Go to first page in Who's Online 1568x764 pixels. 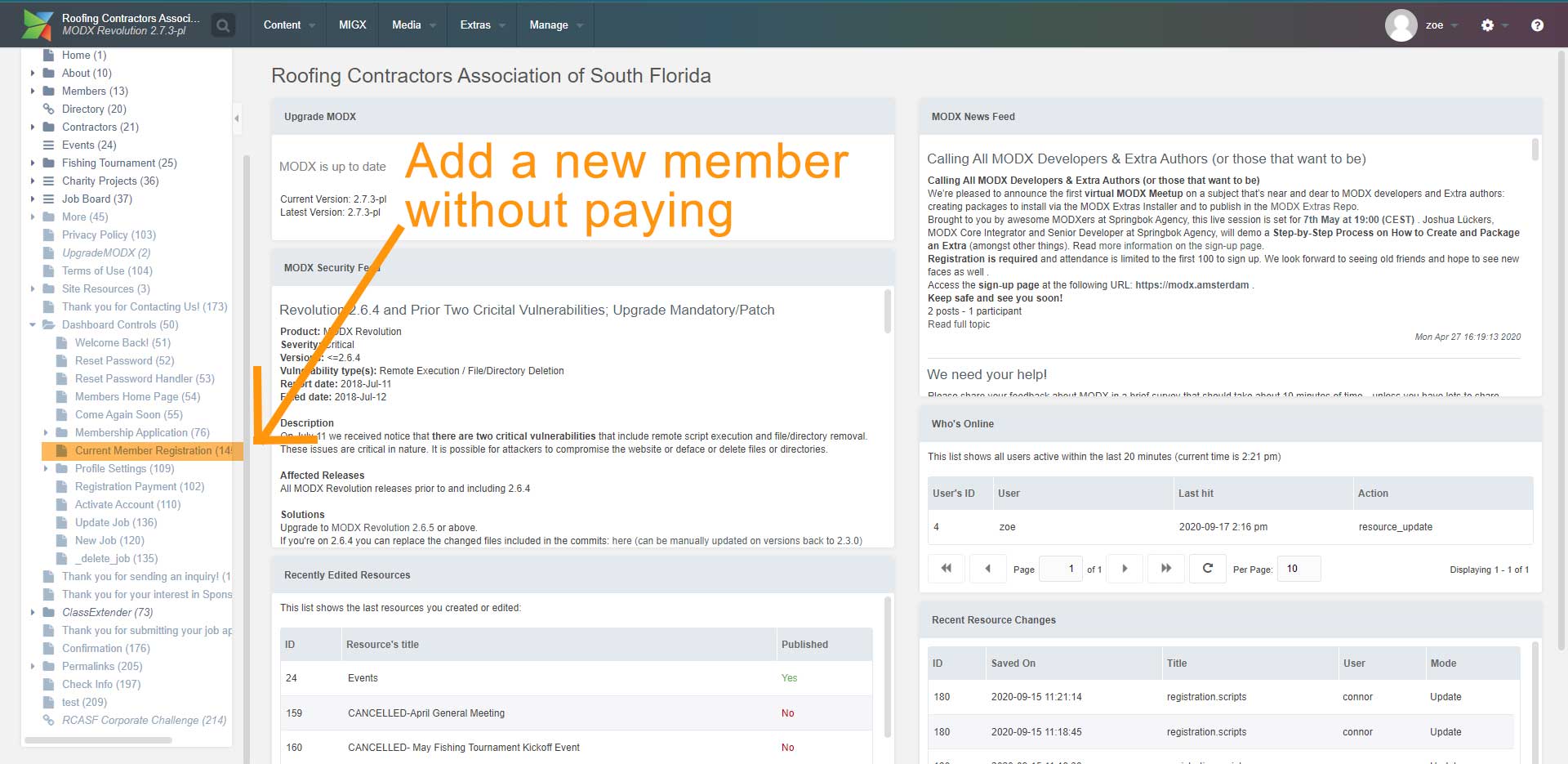point(947,569)
